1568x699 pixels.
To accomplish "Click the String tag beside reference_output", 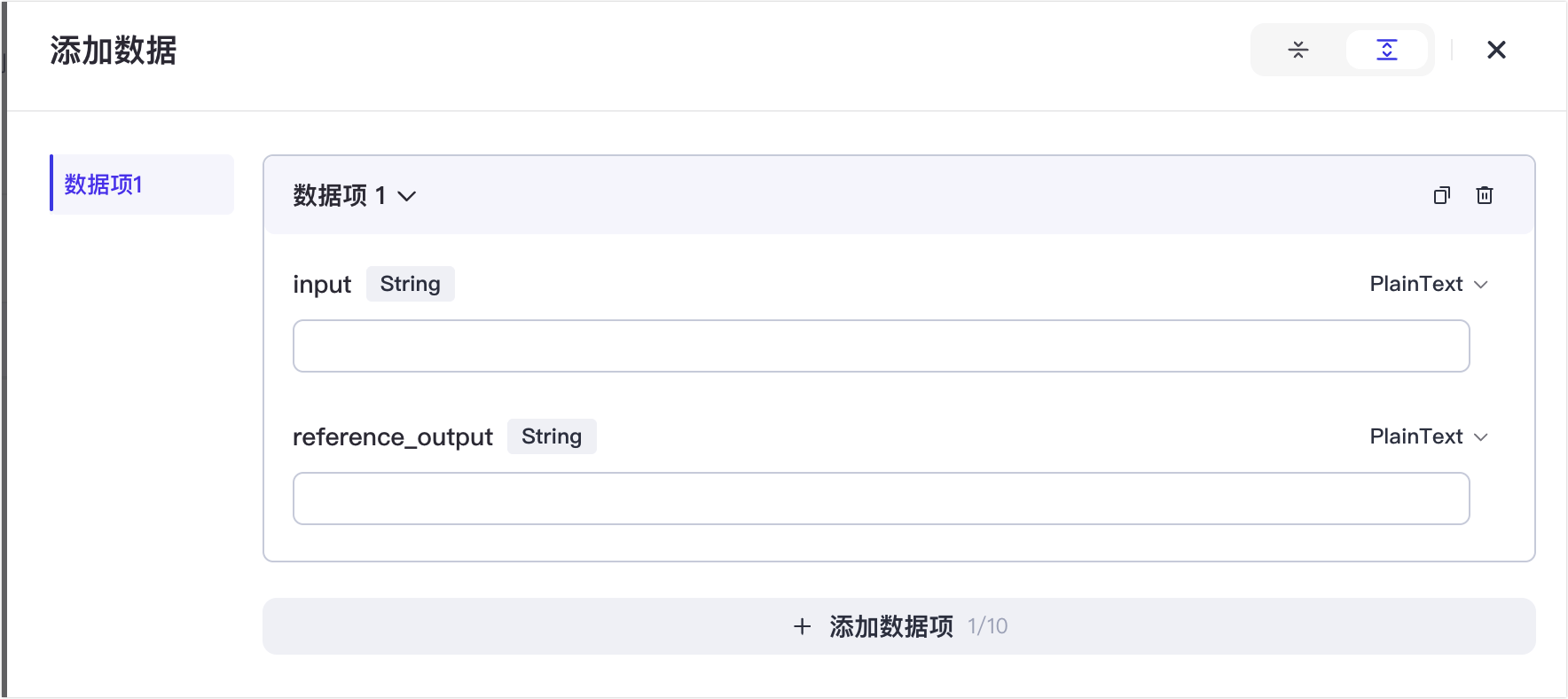I will [551, 436].
